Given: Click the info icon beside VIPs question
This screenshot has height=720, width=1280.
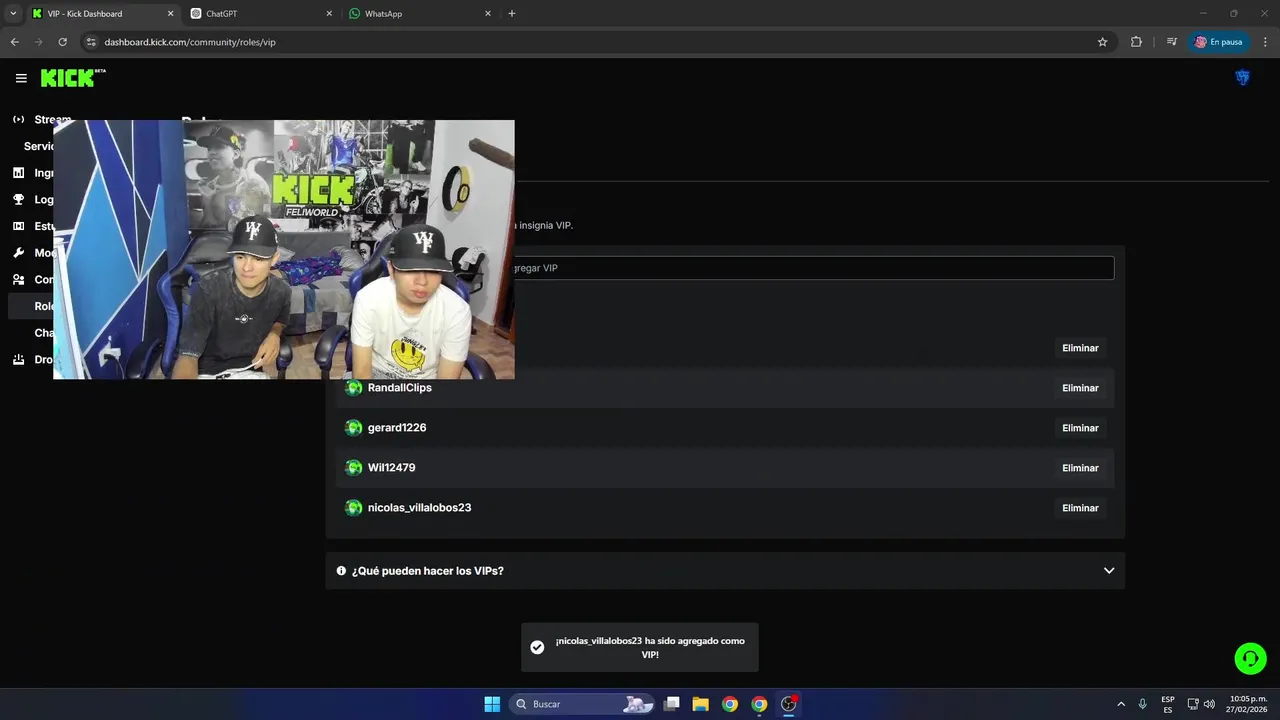Looking at the screenshot, I should coord(341,571).
